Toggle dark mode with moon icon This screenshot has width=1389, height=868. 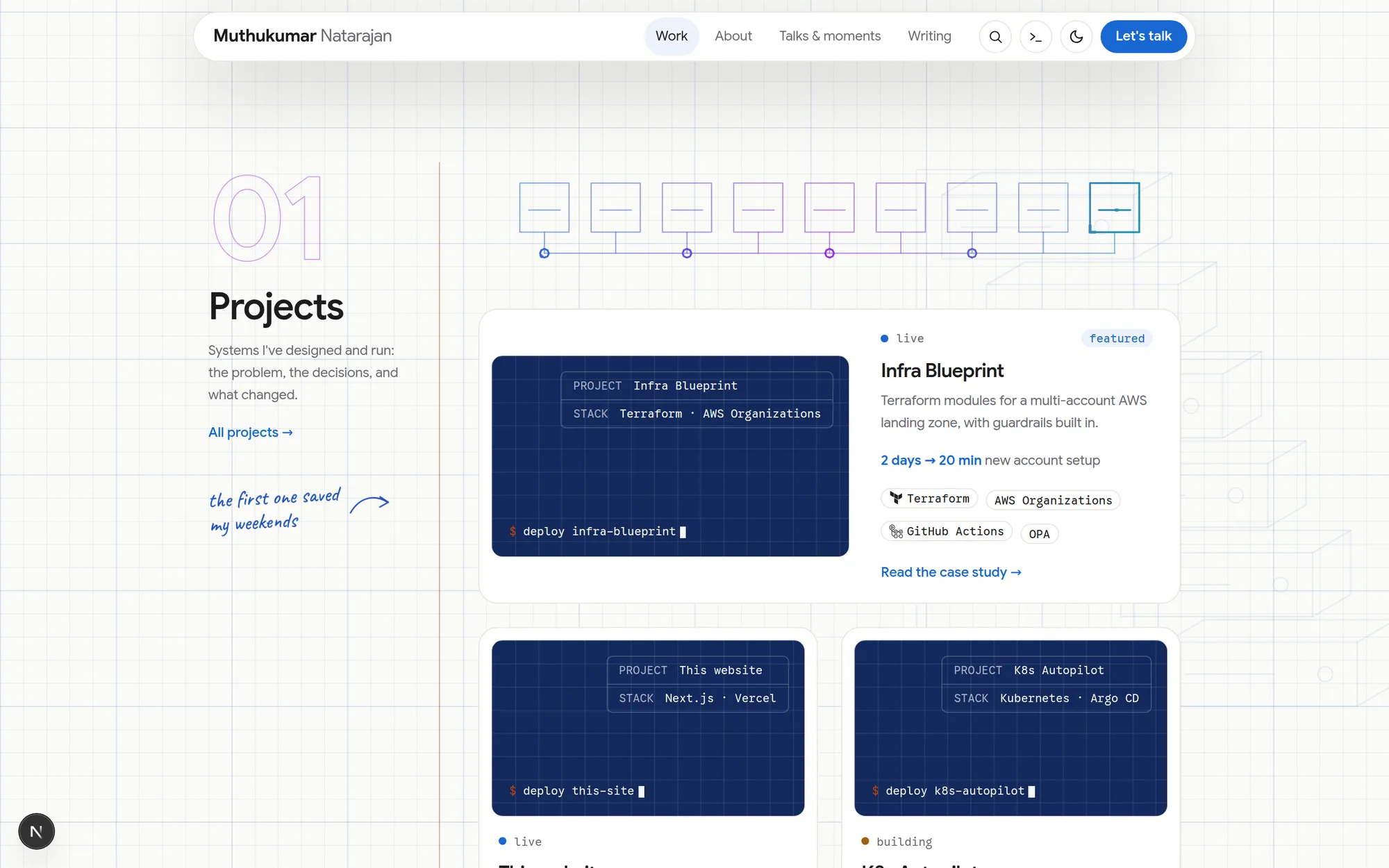1076,37
